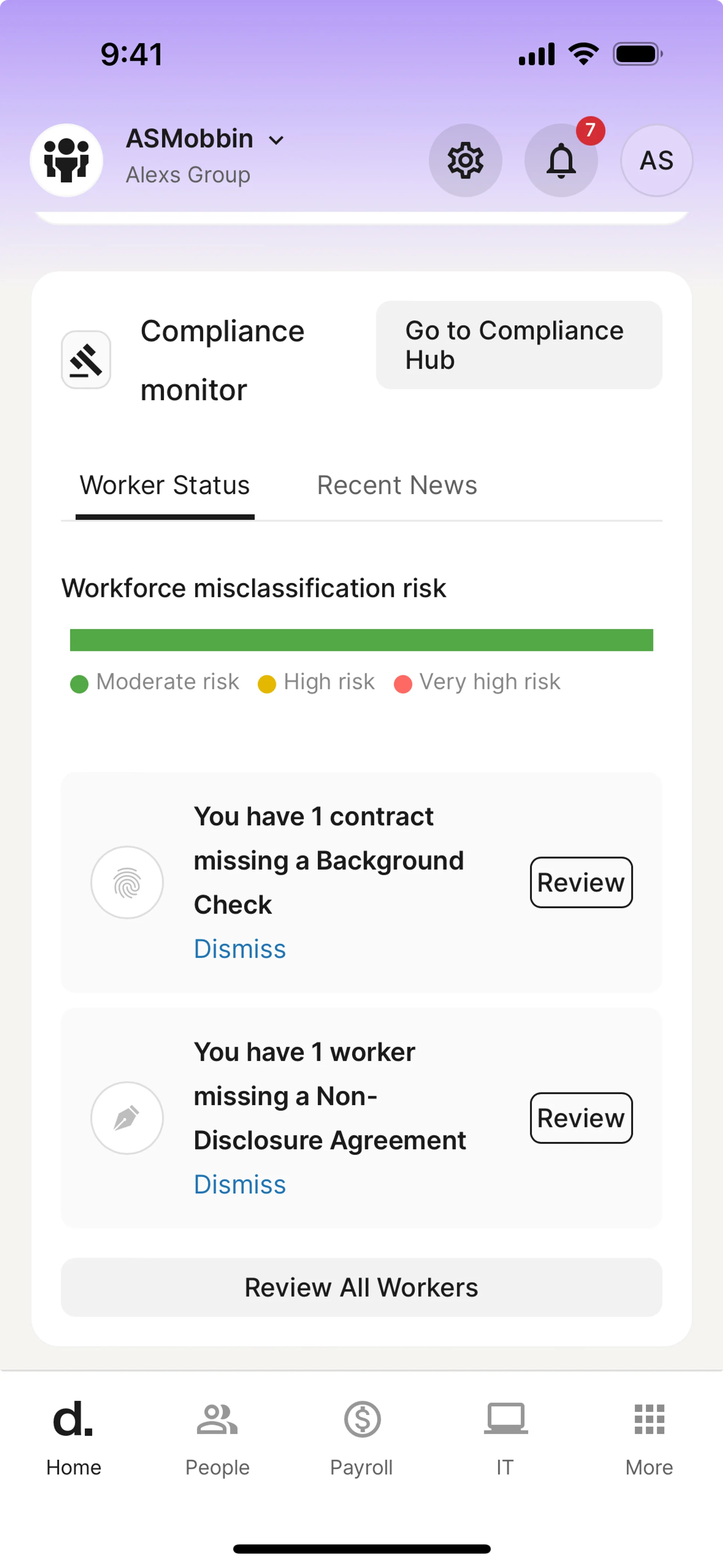Tap the green misclassification risk bar
Screen dimensions: 723x1568
(x=361, y=640)
